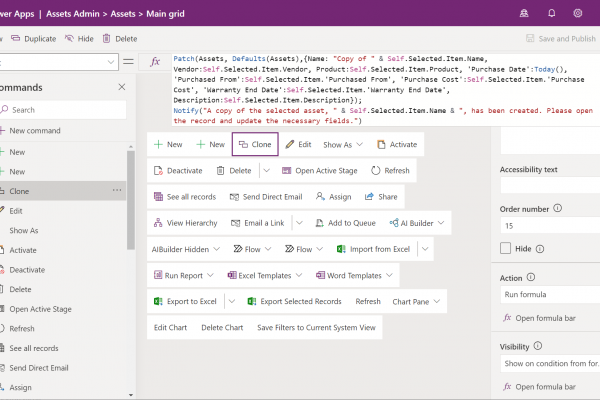Expand chevron next to Delete
600x400 pixels.
click(x=267, y=171)
